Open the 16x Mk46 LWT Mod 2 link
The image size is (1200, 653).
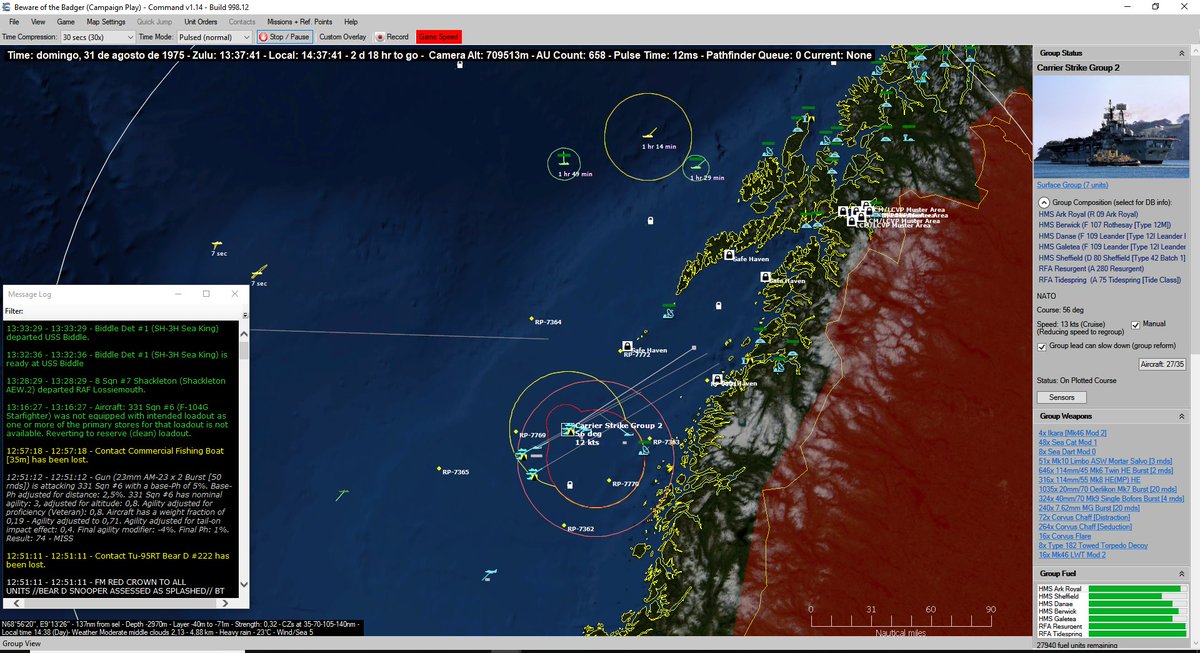1071,553
